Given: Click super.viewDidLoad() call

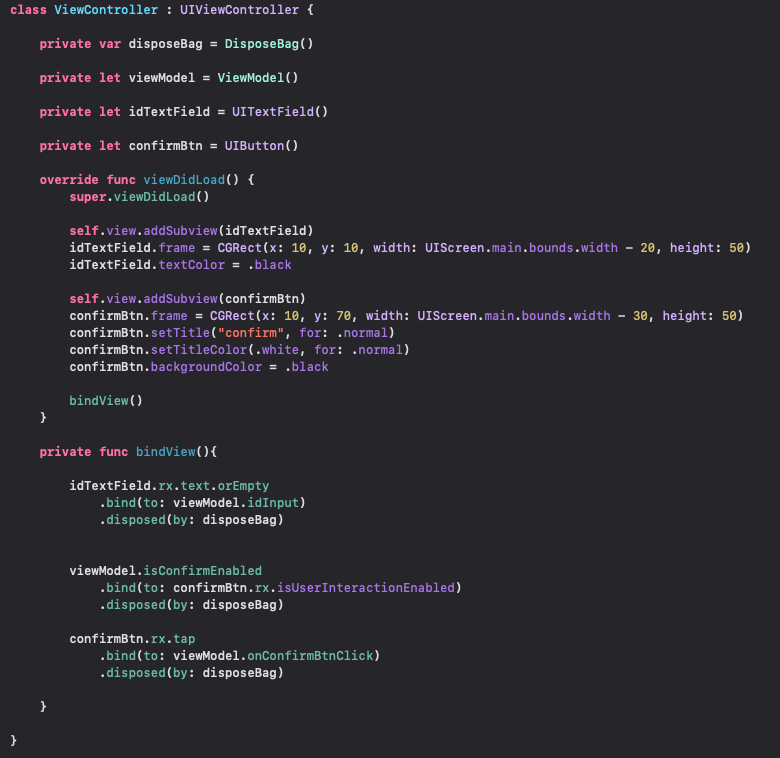Looking at the screenshot, I should point(139,197).
